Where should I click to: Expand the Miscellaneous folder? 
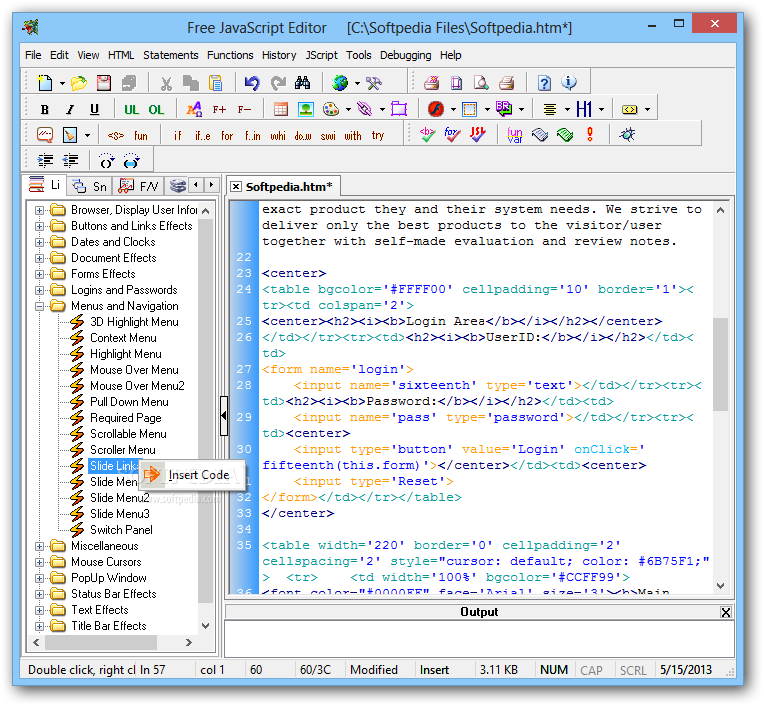pyautogui.click(x=39, y=546)
